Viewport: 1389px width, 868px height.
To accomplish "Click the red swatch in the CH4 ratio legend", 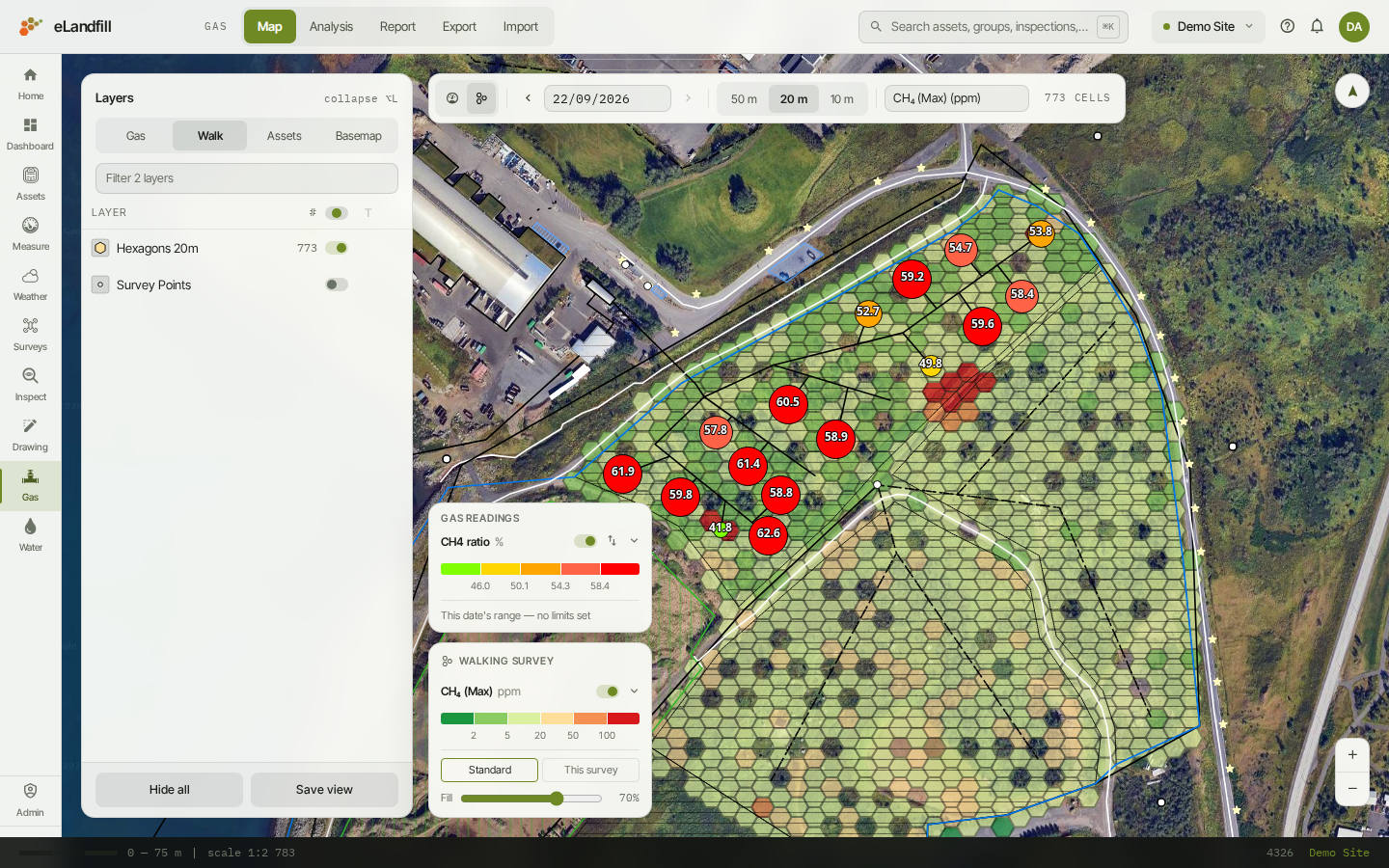I will 620,569.
